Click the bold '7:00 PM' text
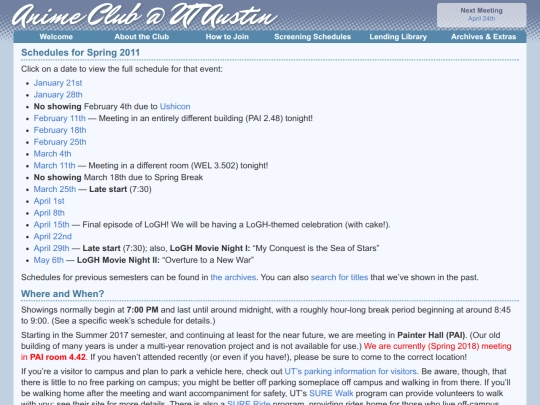The height and width of the screenshot is (405, 540). pyautogui.click(x=142, y=310)
